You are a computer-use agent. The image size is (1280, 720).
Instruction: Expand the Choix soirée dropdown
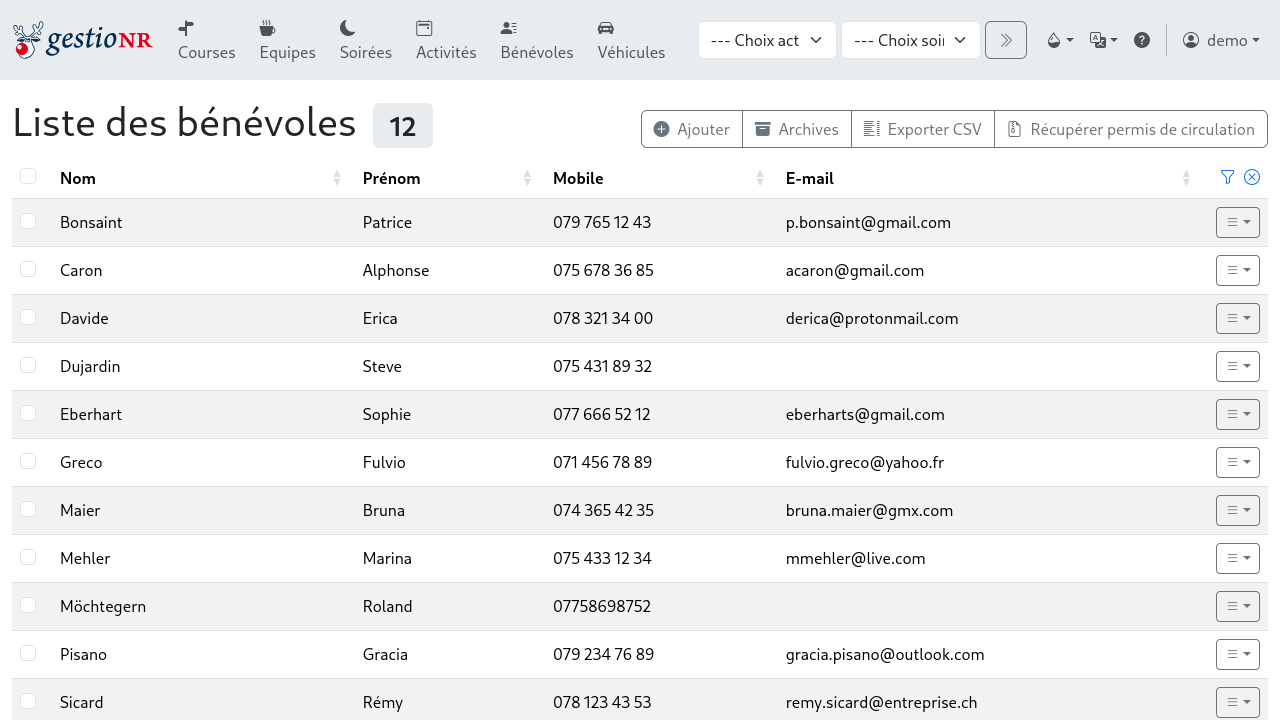pos(910,40)
